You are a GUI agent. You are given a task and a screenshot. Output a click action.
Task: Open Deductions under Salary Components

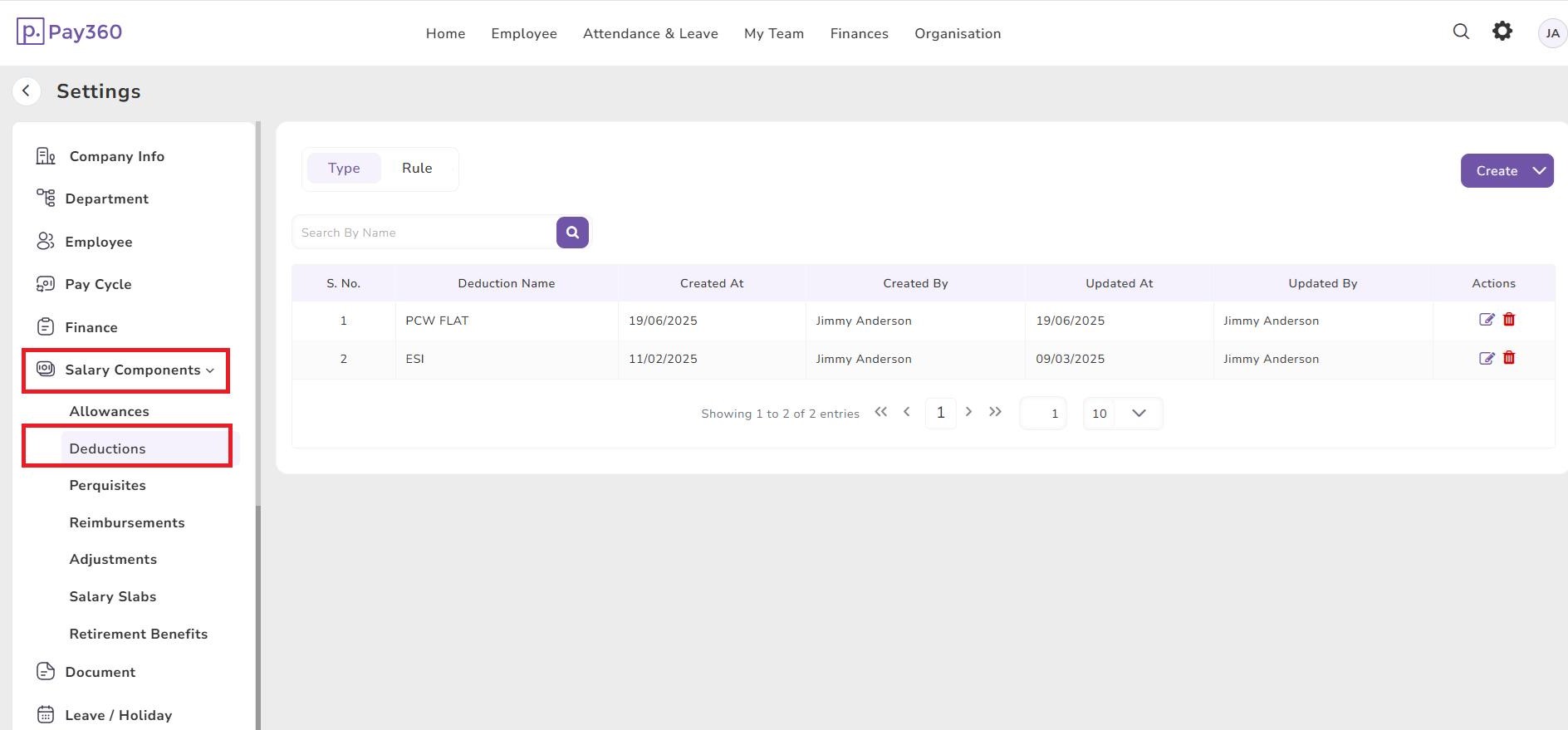click(x=107, y=448)
